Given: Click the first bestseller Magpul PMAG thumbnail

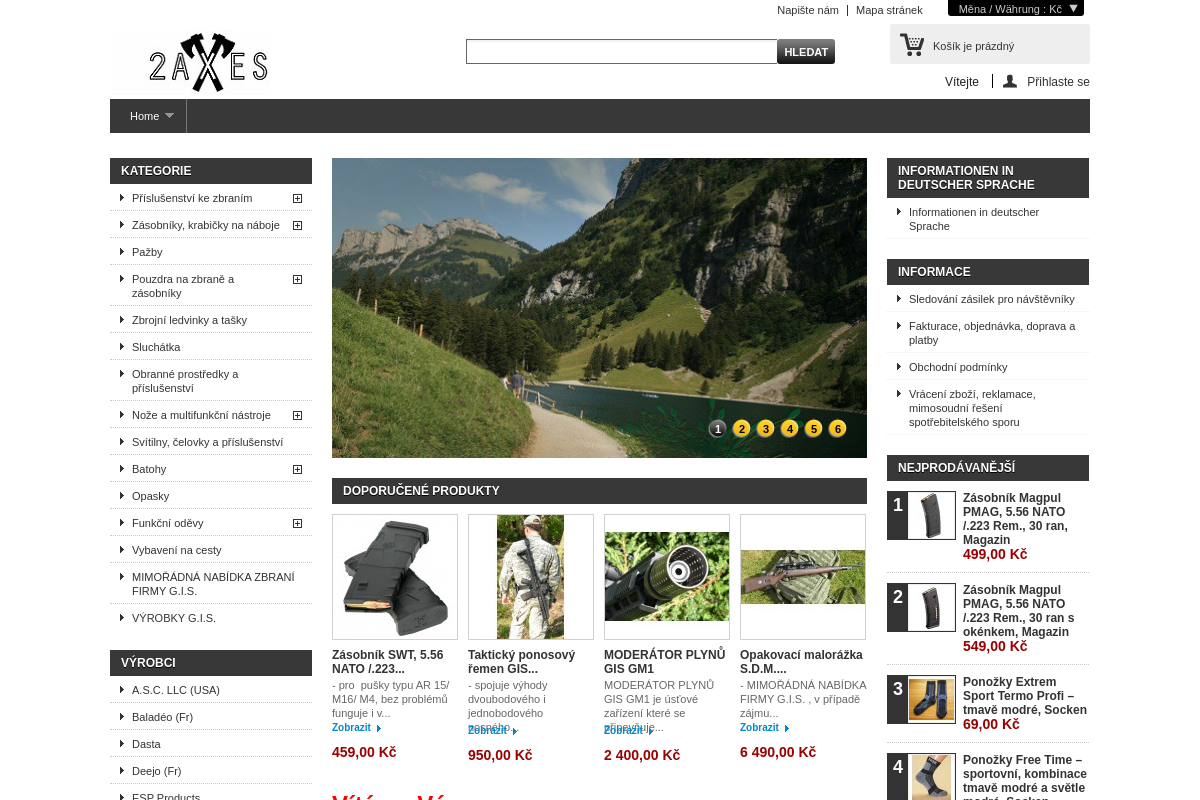Looking at the screenshot, I should [x=931, y=516].
